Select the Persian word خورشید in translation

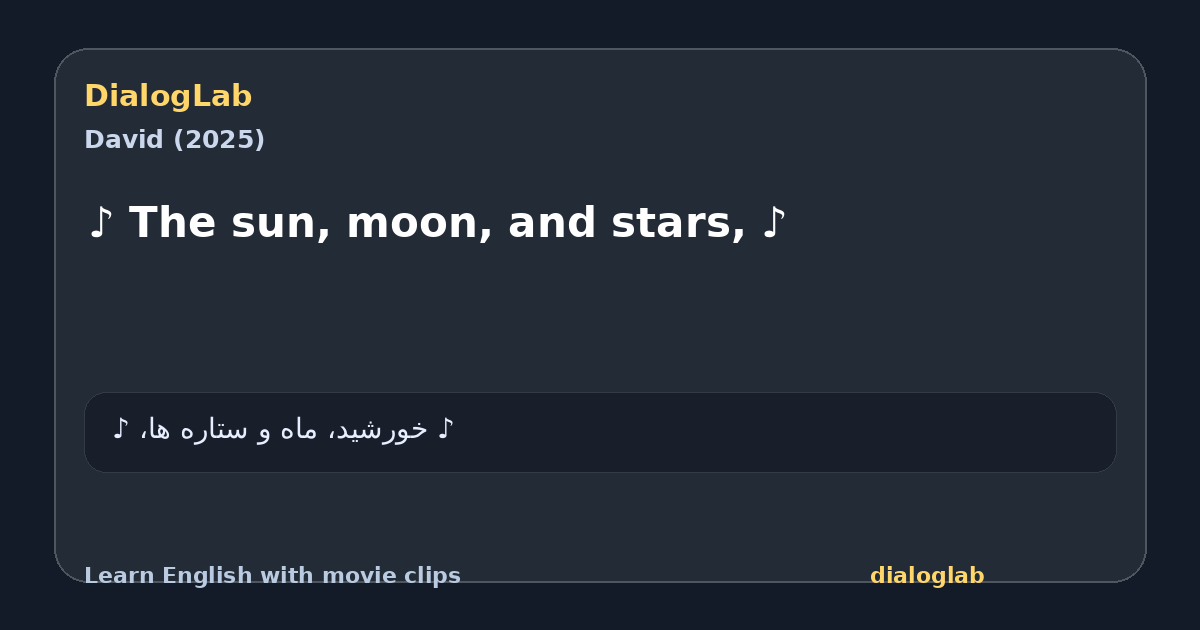pyautogui.click(x=380, y=430)
